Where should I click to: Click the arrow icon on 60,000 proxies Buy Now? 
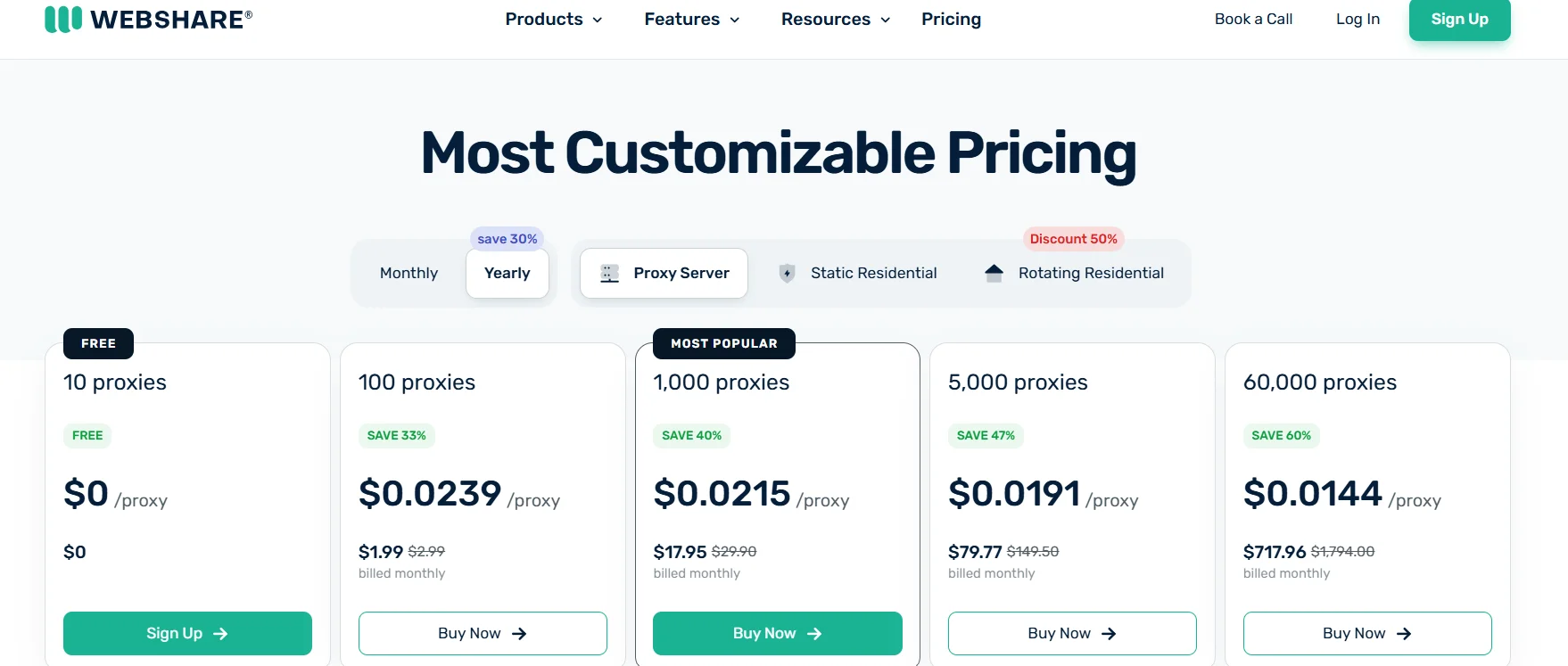coord(1404,634)
